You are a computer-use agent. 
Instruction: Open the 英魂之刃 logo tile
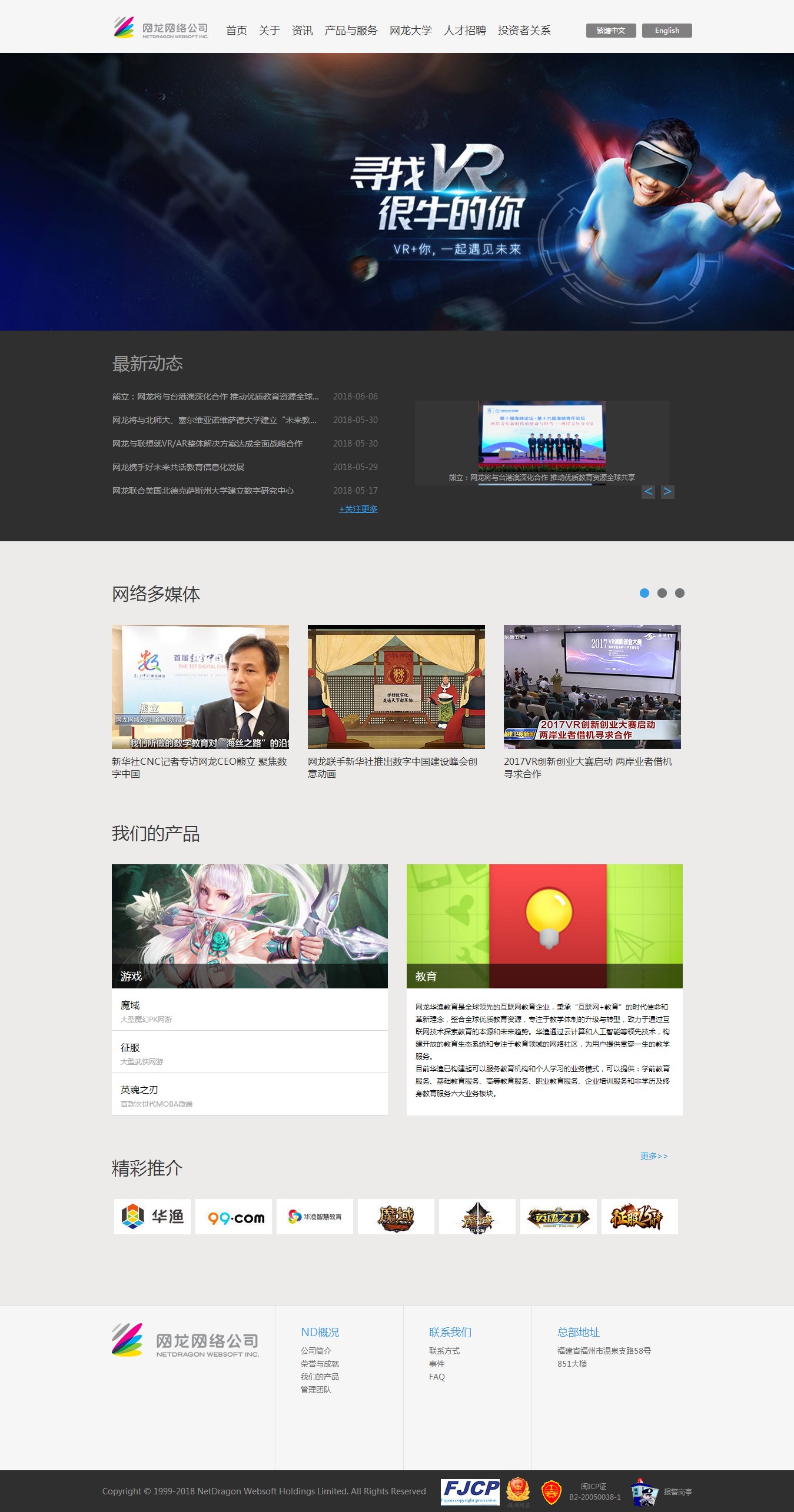coord(559,1217)
